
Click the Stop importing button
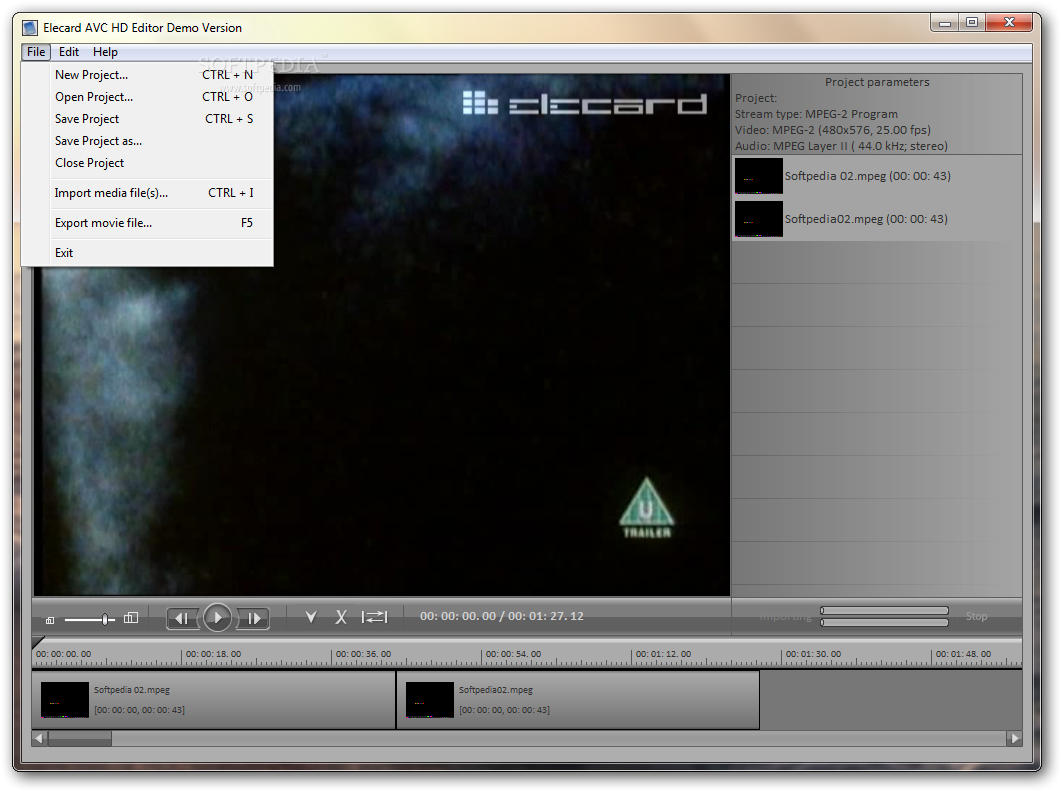pos(976,616)
